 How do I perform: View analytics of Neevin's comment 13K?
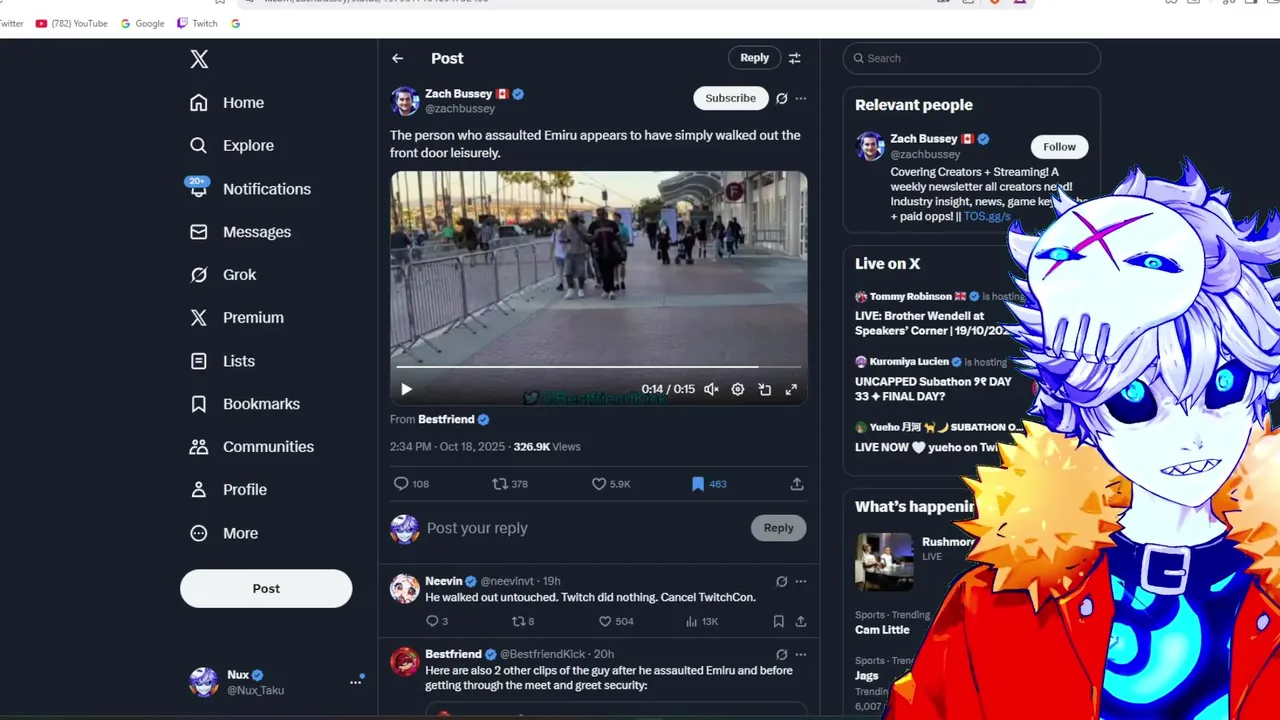pos(702,621)
